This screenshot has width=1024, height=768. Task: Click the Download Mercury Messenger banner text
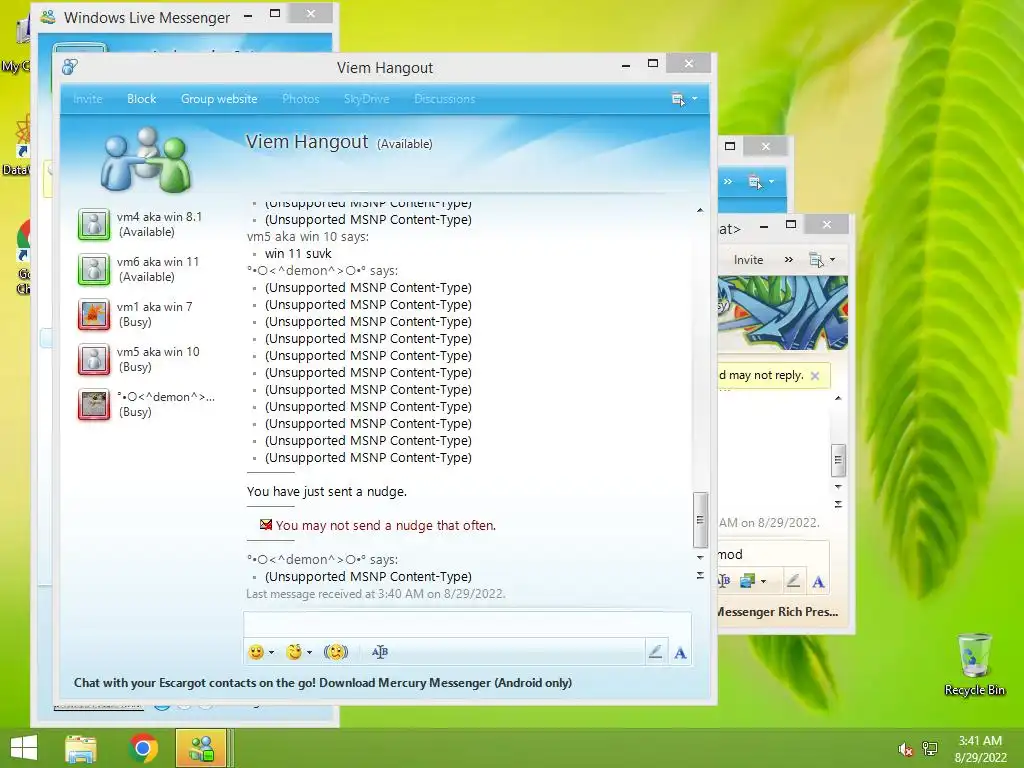tap(323, 683)
